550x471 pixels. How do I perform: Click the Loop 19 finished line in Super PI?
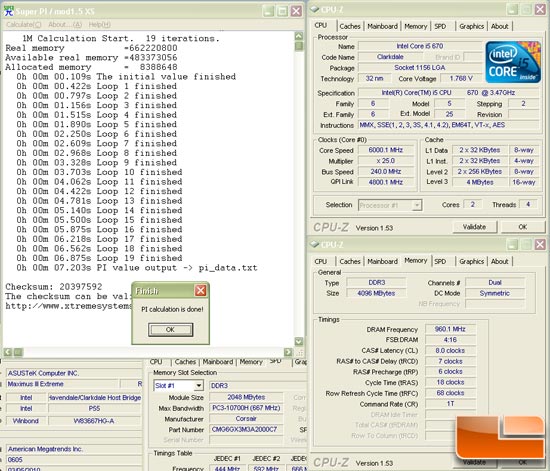(x=99, y=258)
